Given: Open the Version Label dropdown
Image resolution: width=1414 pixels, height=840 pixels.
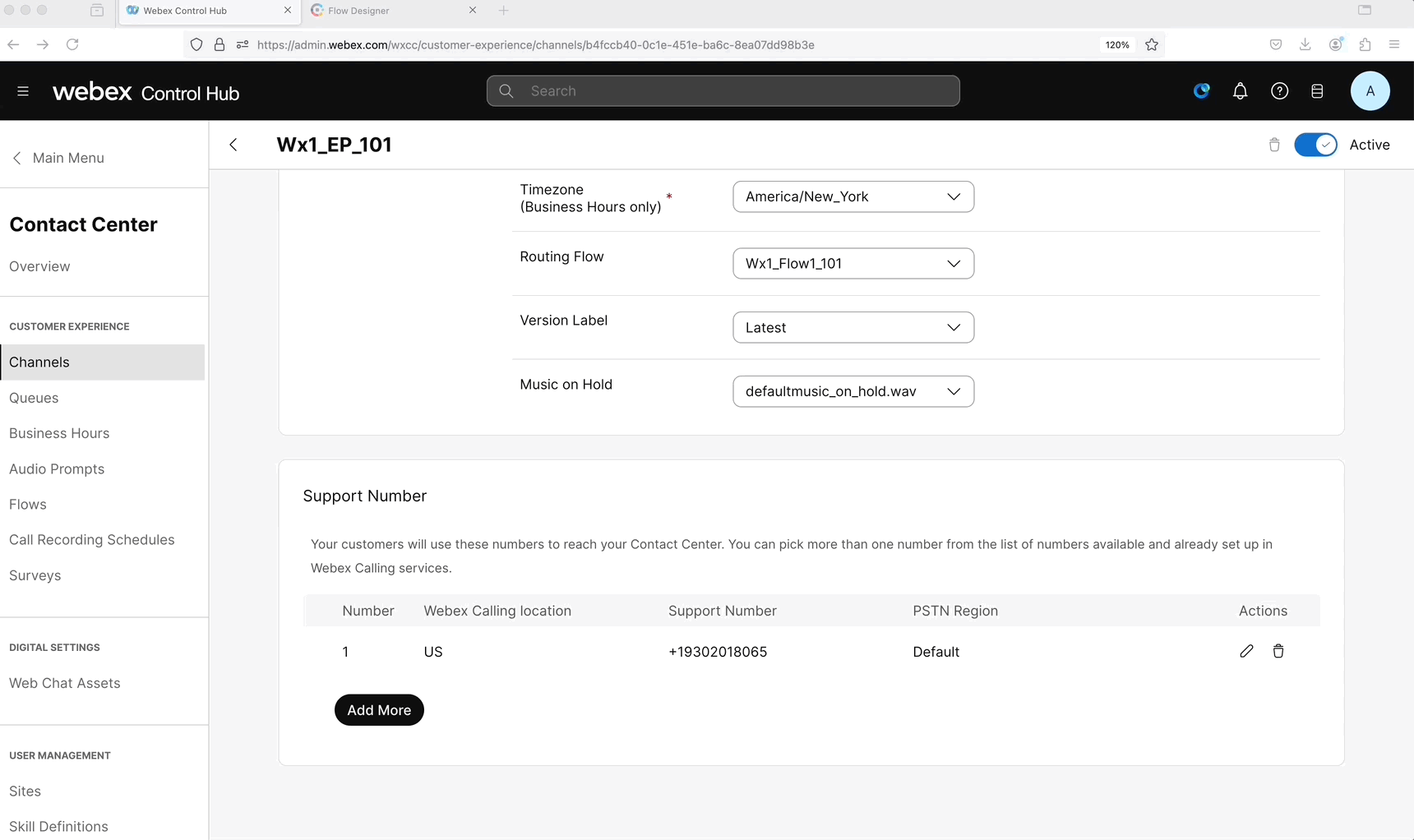Looking at the screenshot, I should (853, 327).
